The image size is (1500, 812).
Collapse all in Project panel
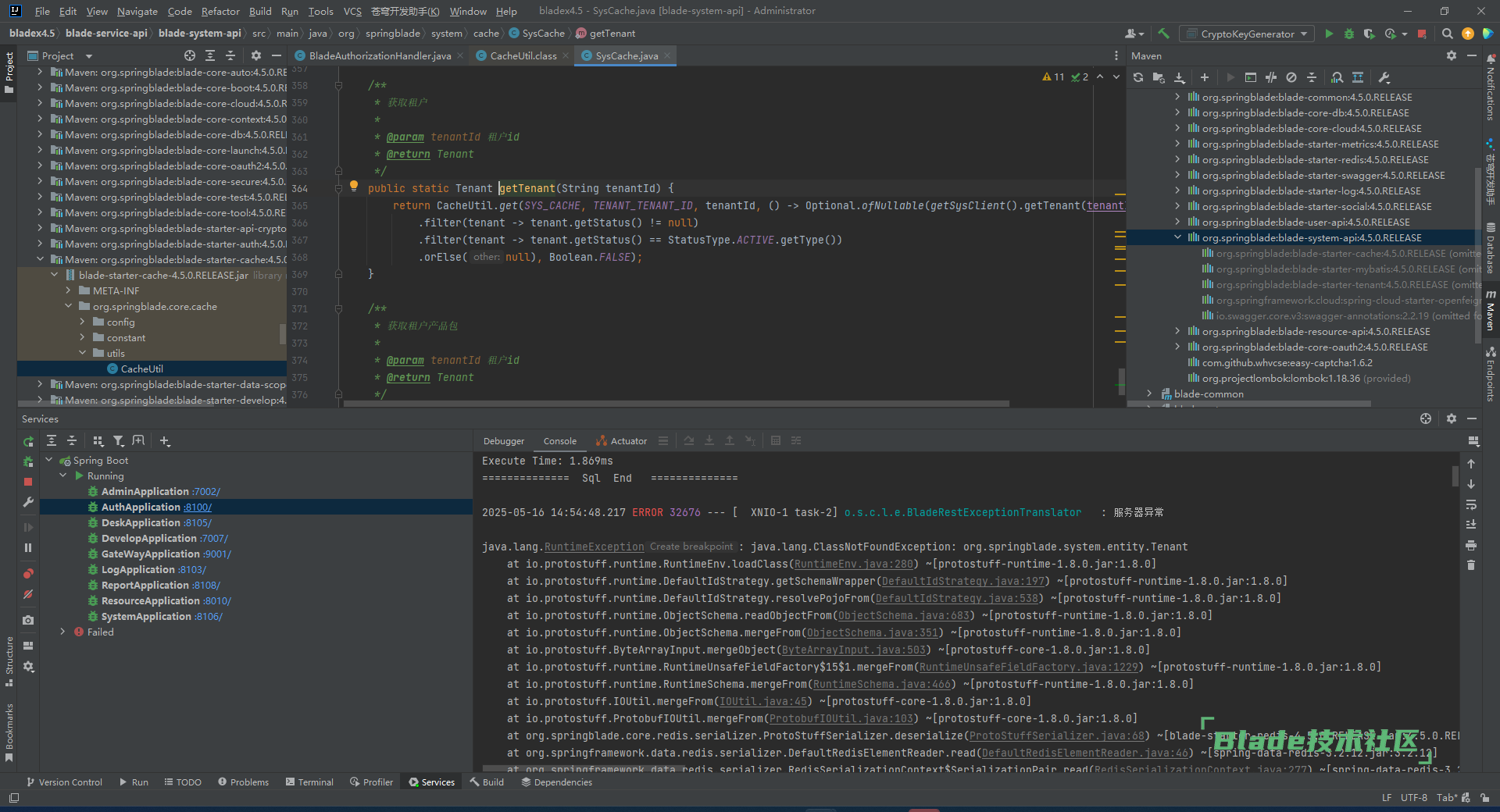pyautogui.click(x=230, y=55)
